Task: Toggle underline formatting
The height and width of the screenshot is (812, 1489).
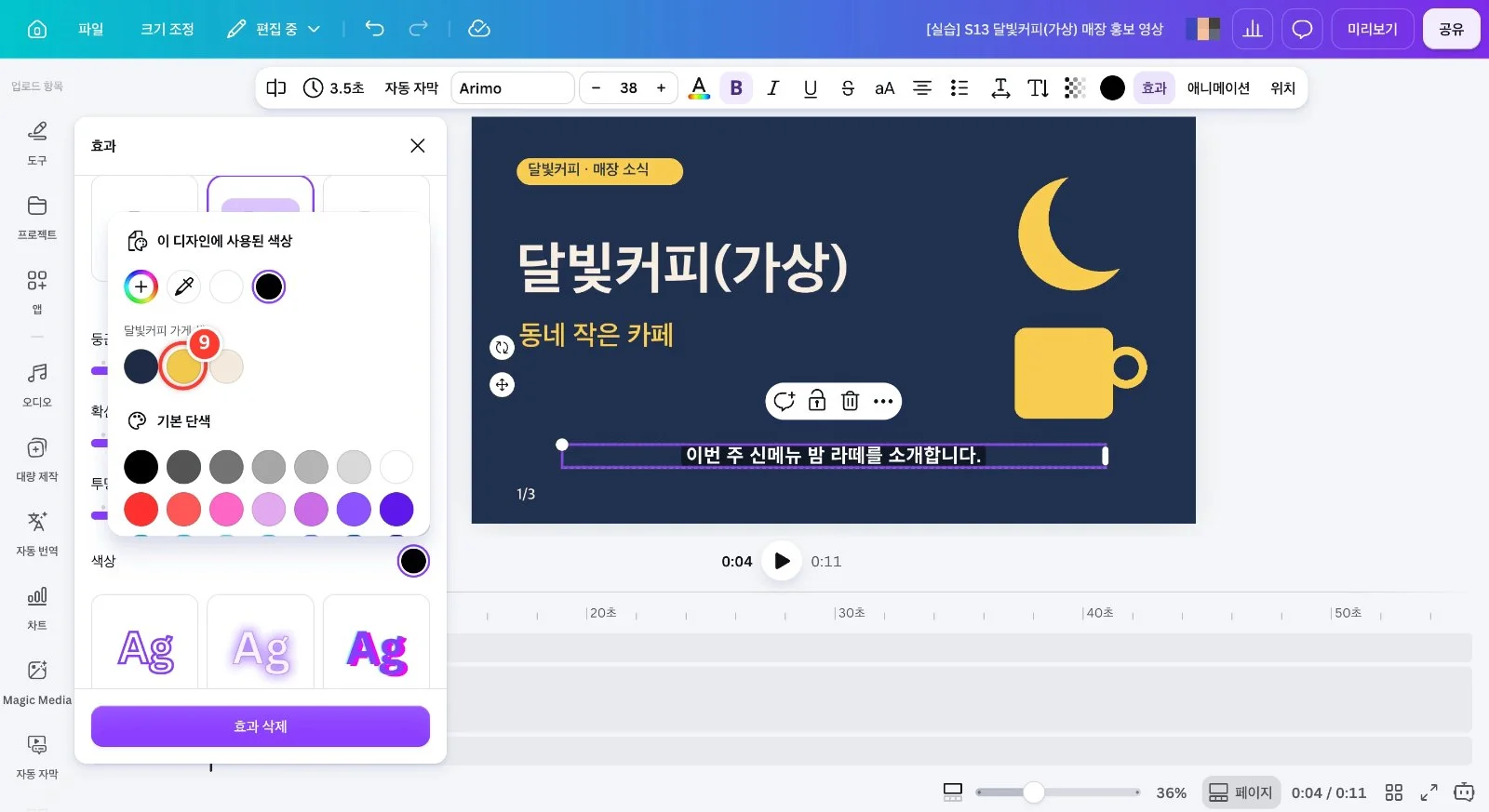Action: [x=810, y=87]
